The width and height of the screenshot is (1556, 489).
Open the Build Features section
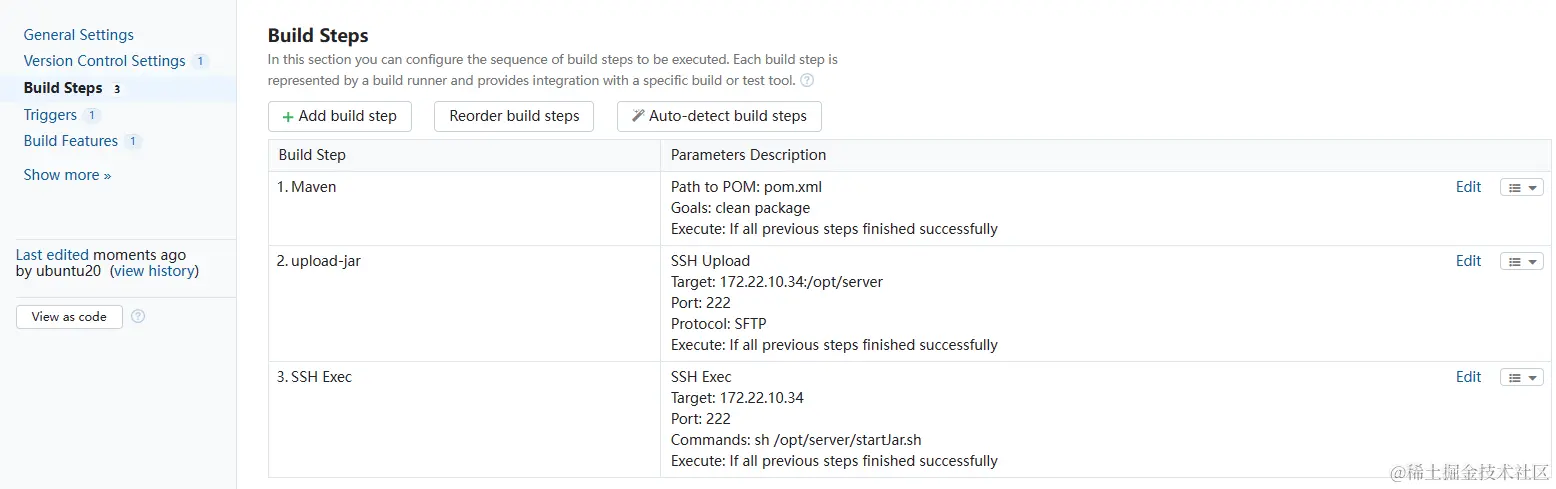(70, 141)
